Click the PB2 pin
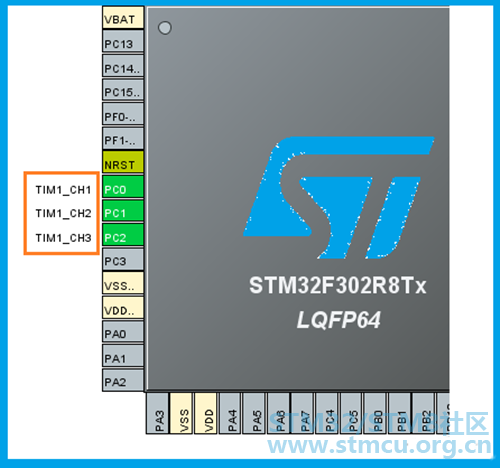Screen dimensions: 500x468 423,413
